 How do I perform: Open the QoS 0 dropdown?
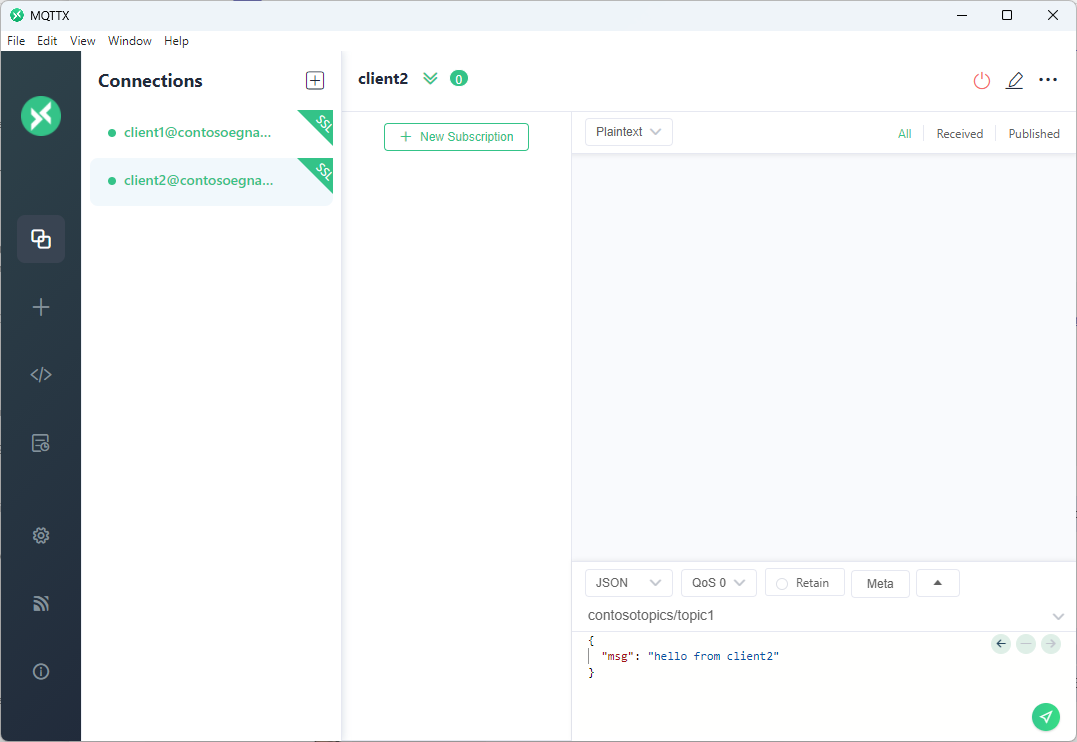pos(718,583)
